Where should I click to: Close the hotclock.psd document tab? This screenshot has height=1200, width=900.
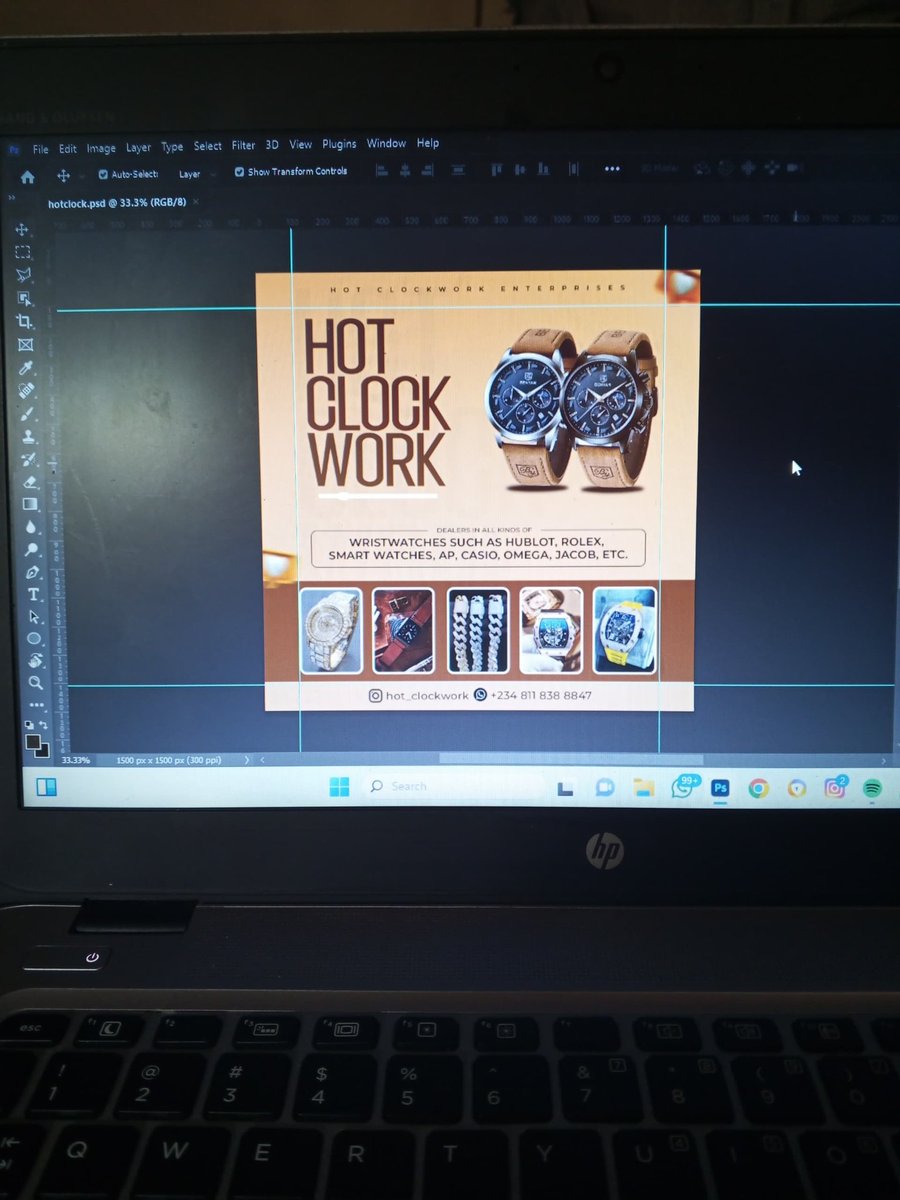pyautogui.click(x=196, y=202)
